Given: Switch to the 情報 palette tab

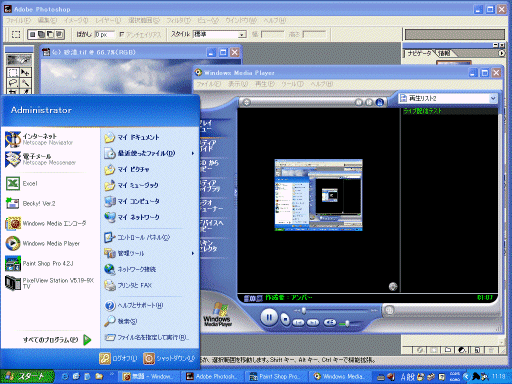Looking at the screenshot, I should tap(444, 53).
